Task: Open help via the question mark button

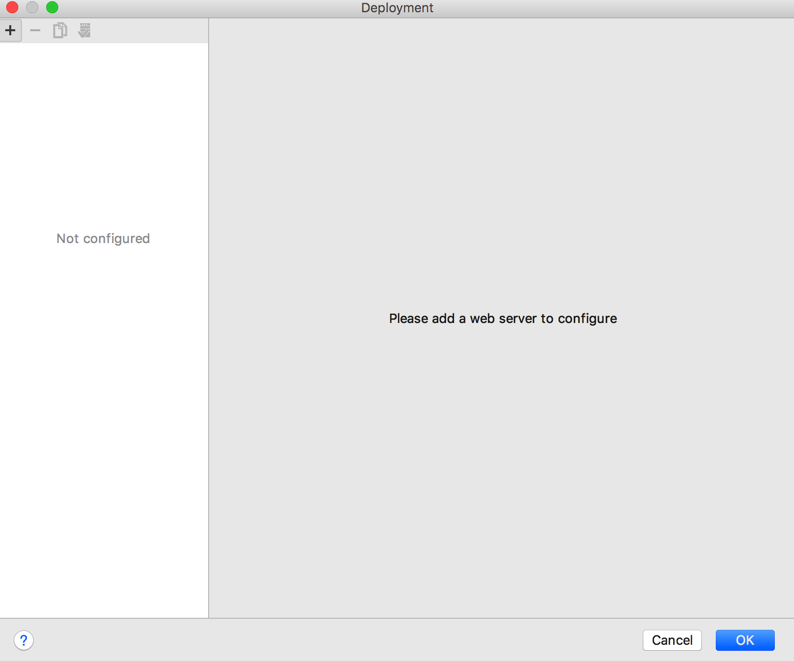Action: pyautogui.click(x=24, y=640)
